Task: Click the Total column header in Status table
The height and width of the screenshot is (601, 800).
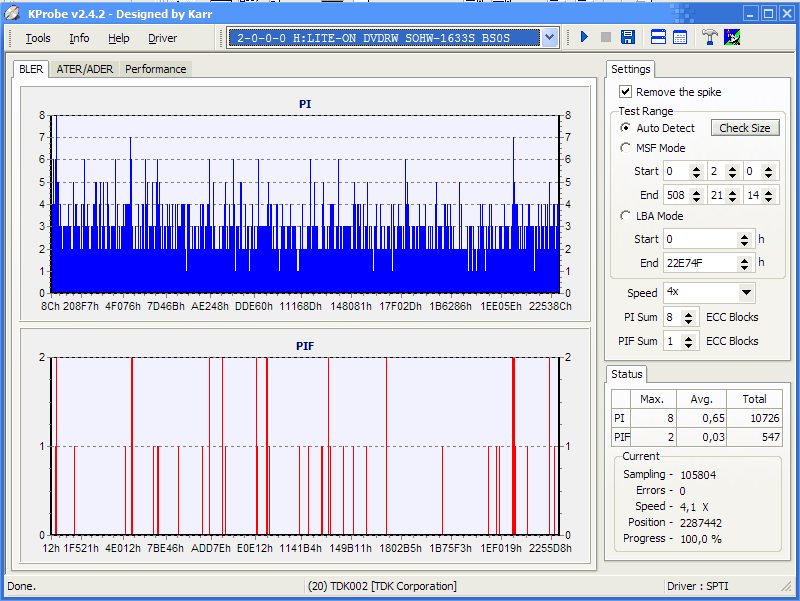Action: [754, 399]
